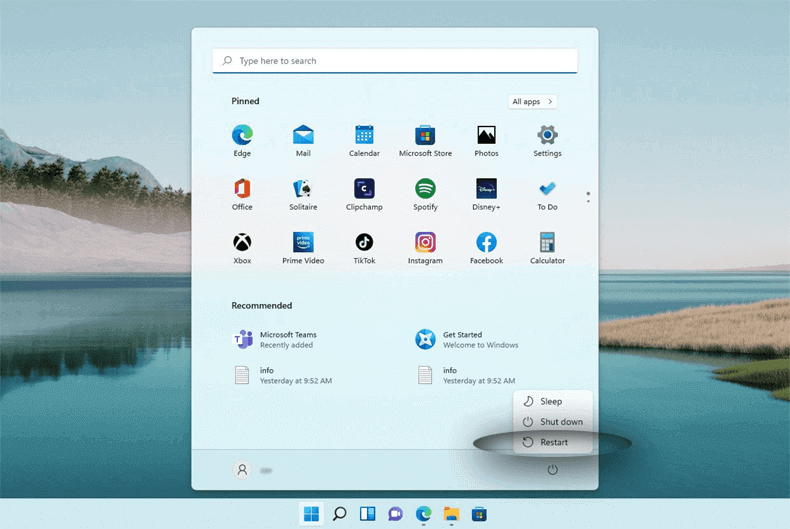The width and height of the screenshot is (790, 529).
Task: Open the Edge browser pinned app
Action: point(242,141)
